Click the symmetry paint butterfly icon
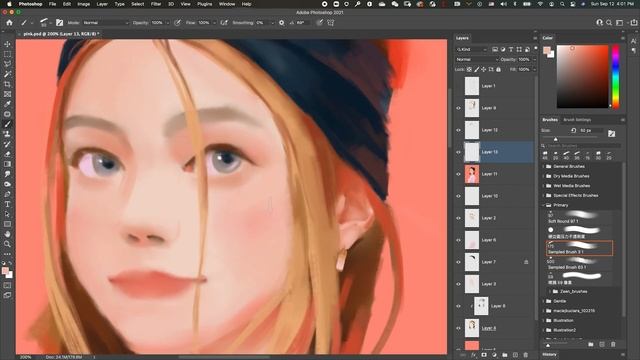Screen dimensions: 640x360 pos(331,23)
